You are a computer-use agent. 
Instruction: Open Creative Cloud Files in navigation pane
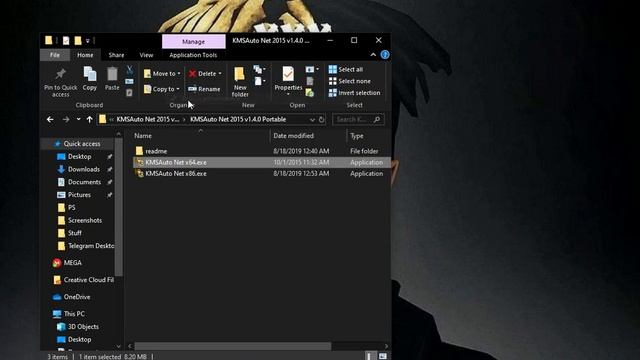[x=89, y=280]
